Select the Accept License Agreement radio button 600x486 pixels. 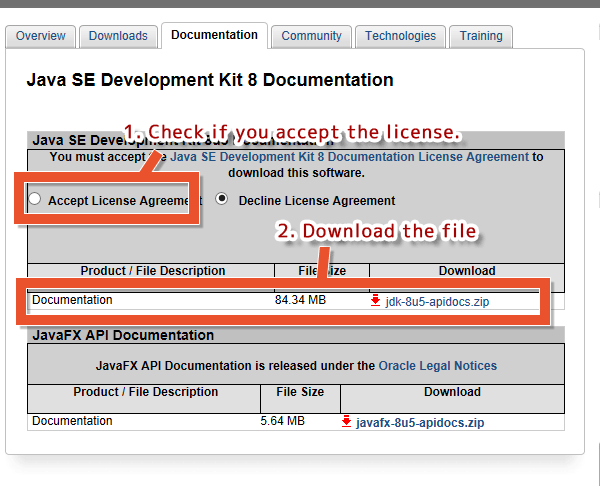point(34,199)
